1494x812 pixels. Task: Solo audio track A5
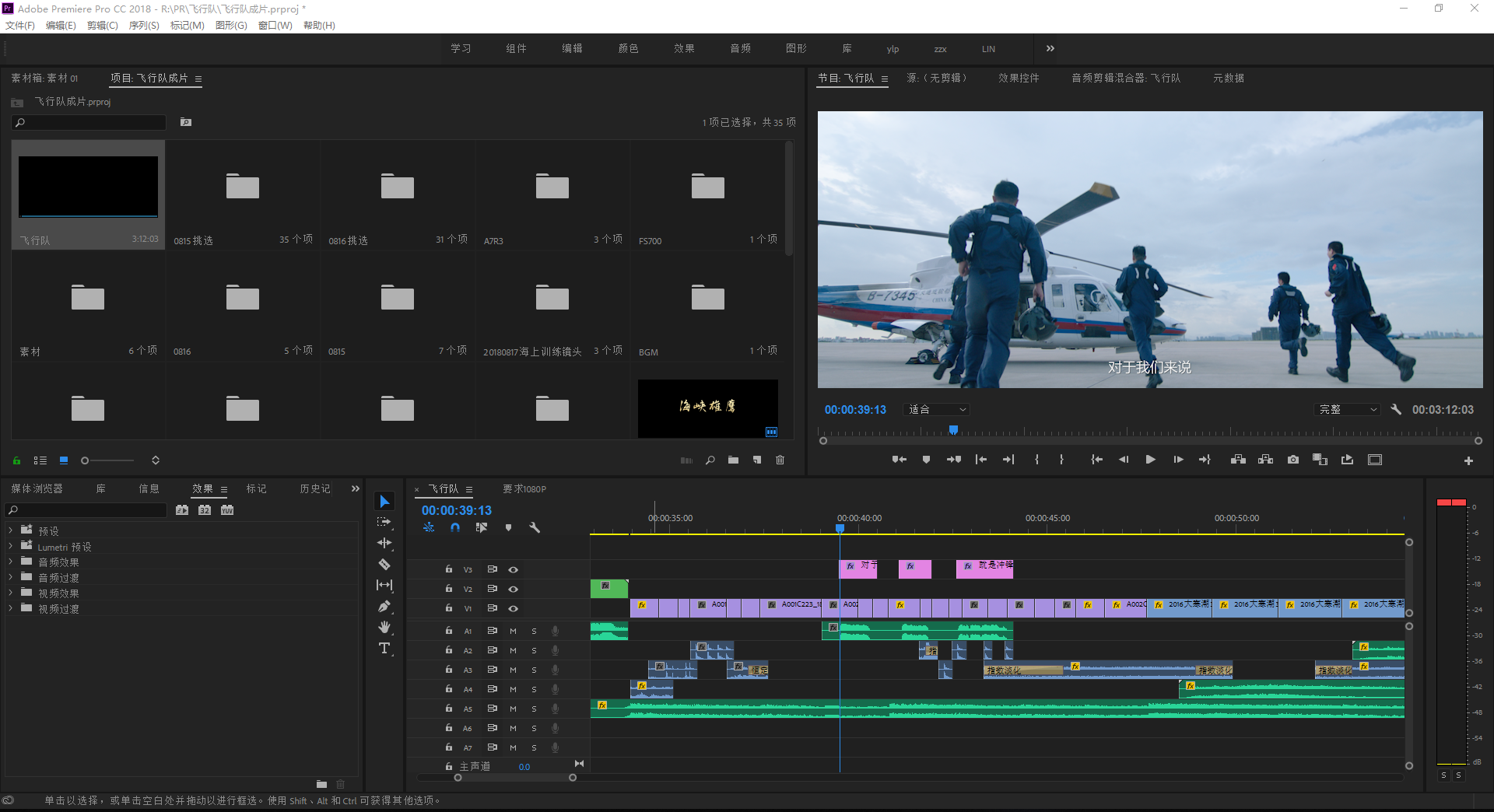[534, 709]
